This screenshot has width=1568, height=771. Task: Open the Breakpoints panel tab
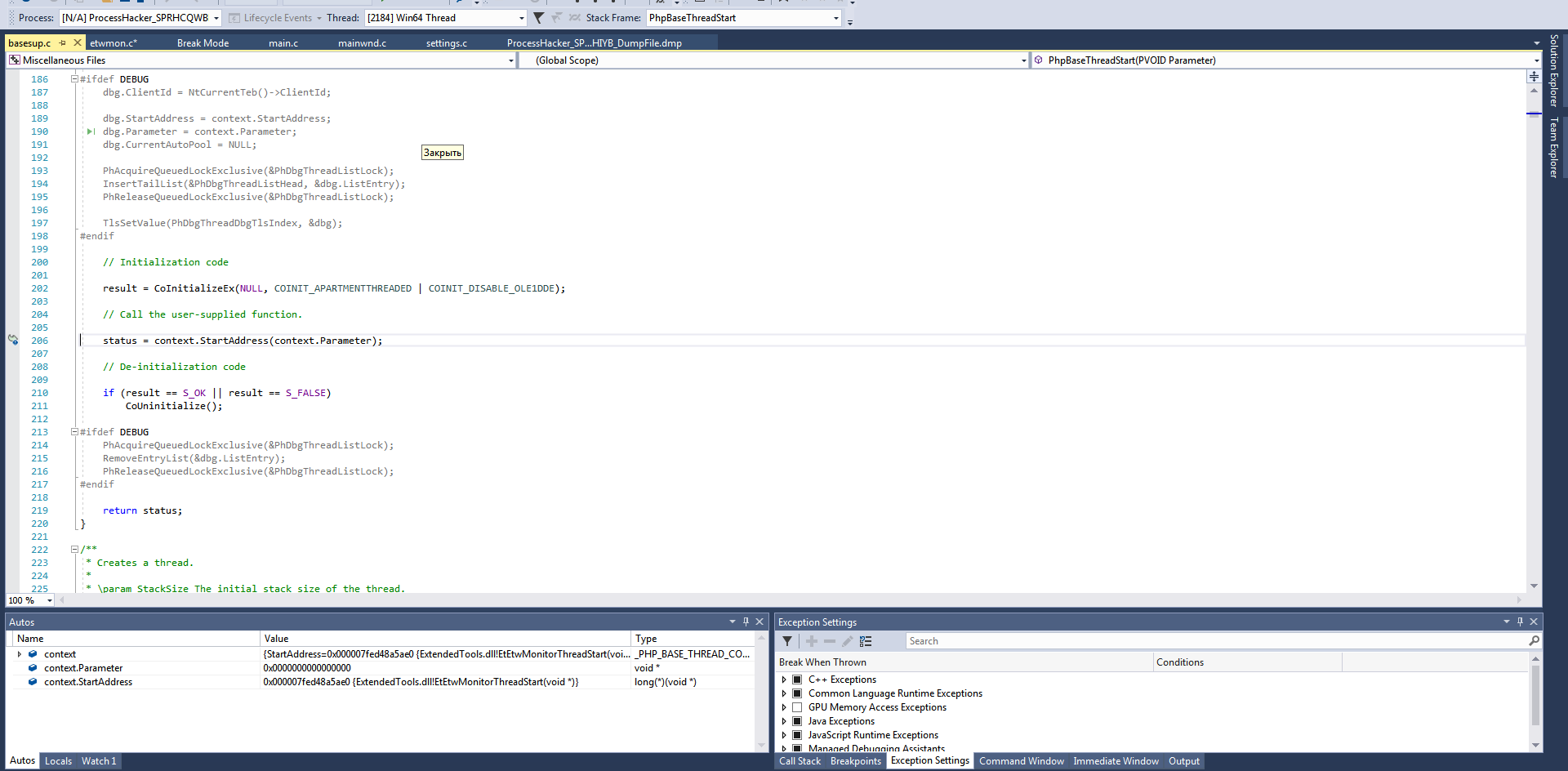point(854,760)
